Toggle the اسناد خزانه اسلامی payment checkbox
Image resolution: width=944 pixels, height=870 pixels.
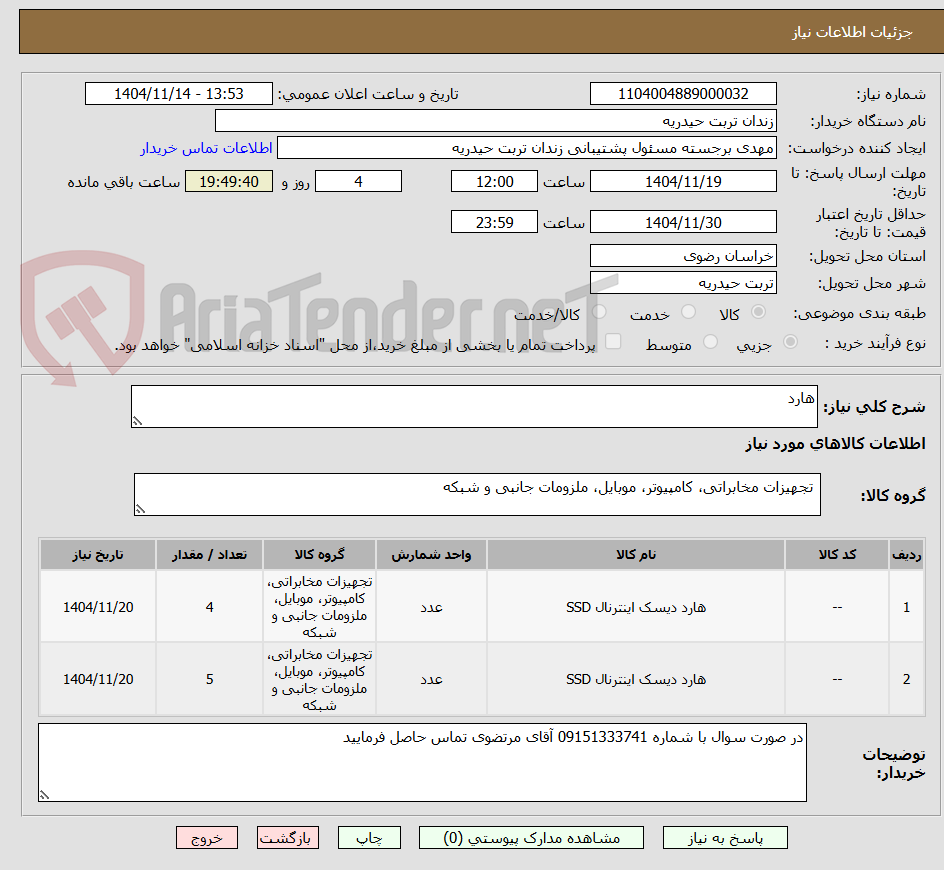[613, 341]
